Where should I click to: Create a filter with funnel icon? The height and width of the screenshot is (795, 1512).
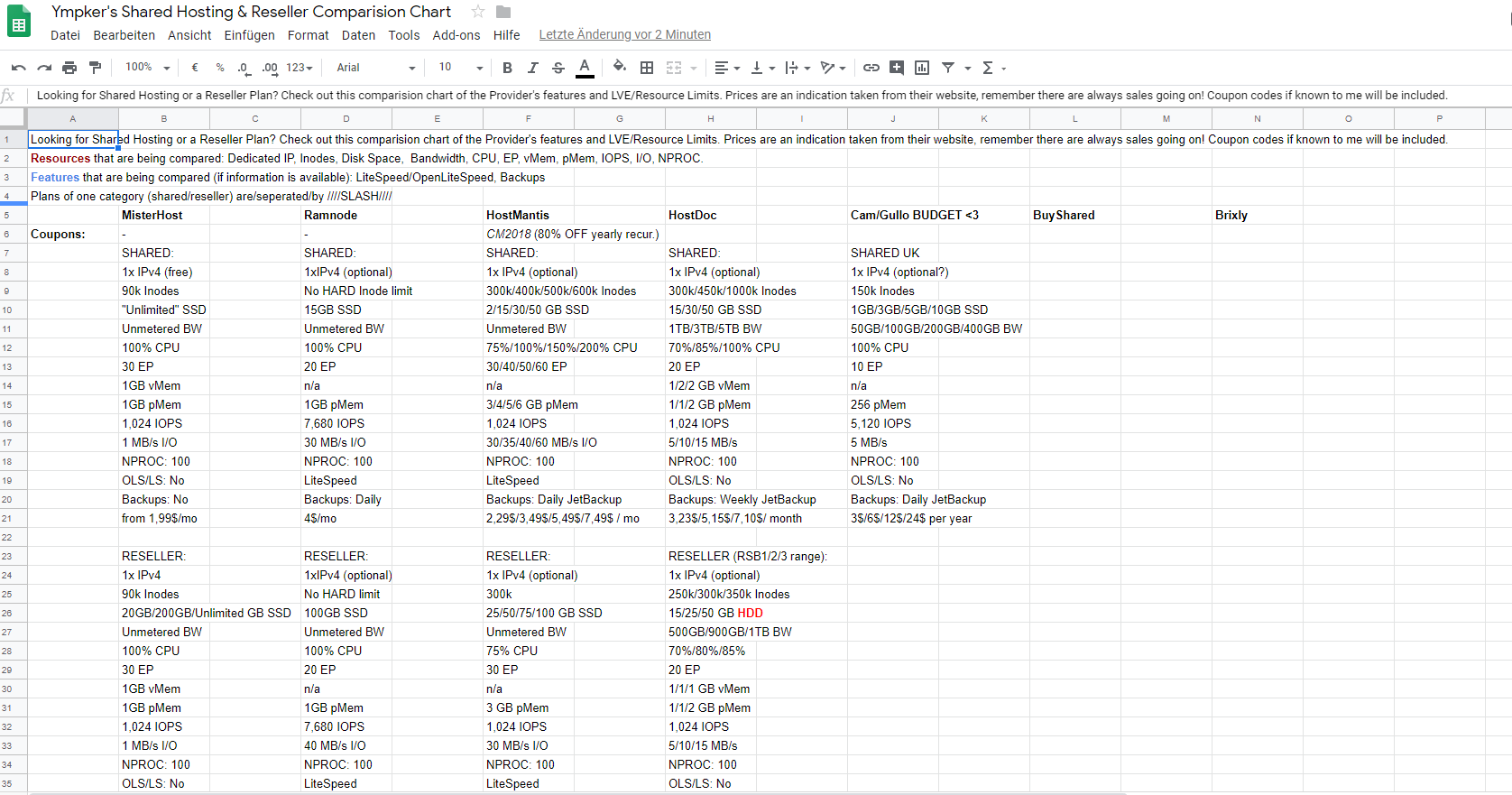[948, 68]
